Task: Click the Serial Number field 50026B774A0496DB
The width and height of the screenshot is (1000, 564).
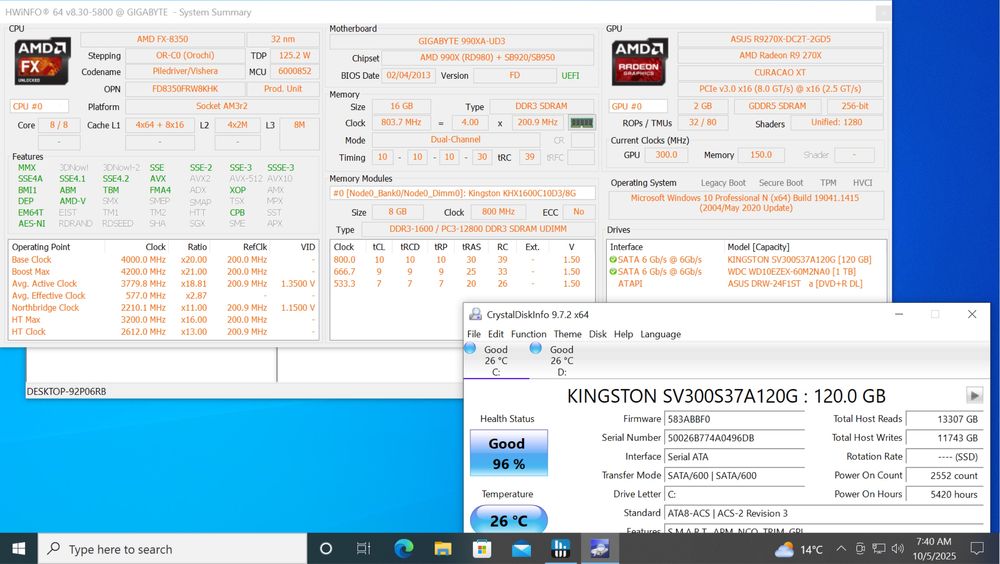Action: coord(734,438)
